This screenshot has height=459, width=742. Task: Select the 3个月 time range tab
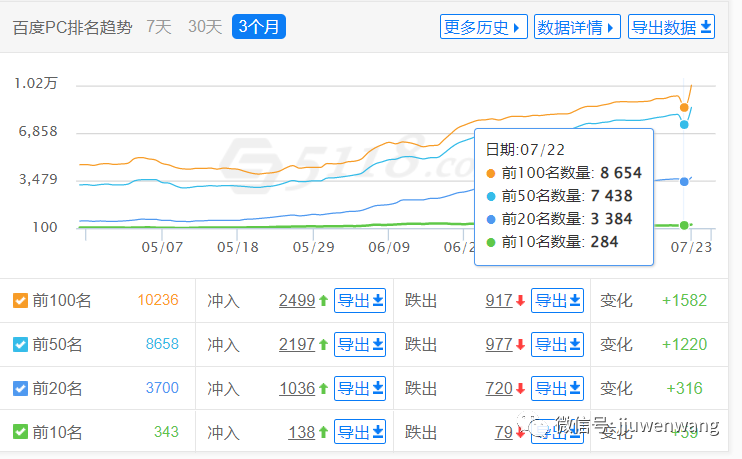click(259, 26)
